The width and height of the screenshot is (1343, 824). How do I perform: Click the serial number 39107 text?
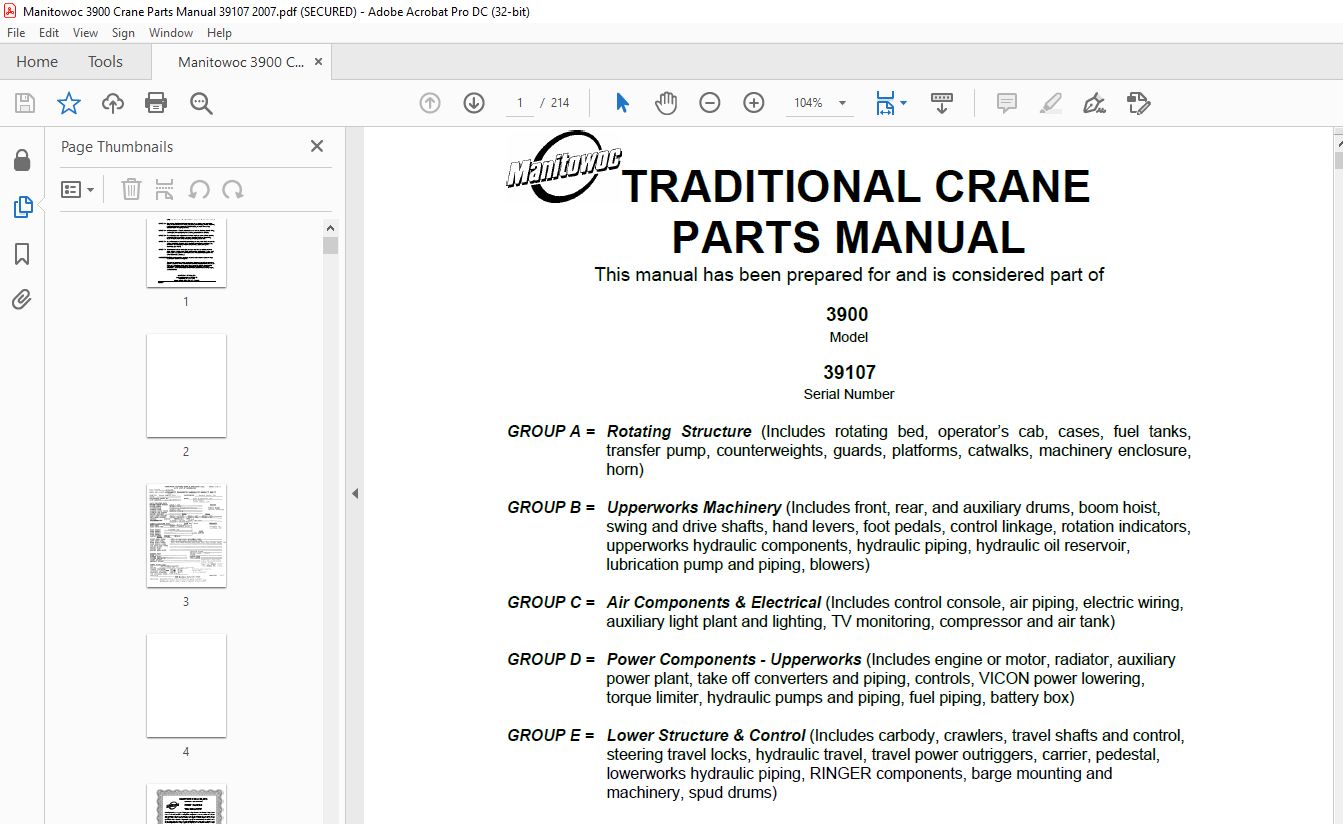[849, 372]
